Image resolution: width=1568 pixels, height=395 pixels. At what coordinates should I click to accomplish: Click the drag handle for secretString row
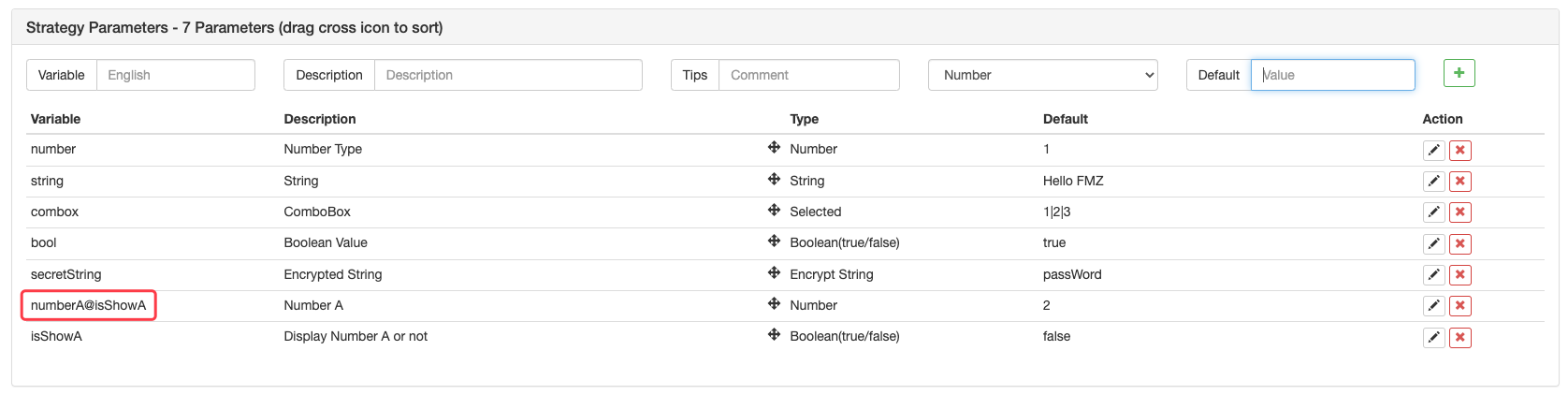click(774, 273)
